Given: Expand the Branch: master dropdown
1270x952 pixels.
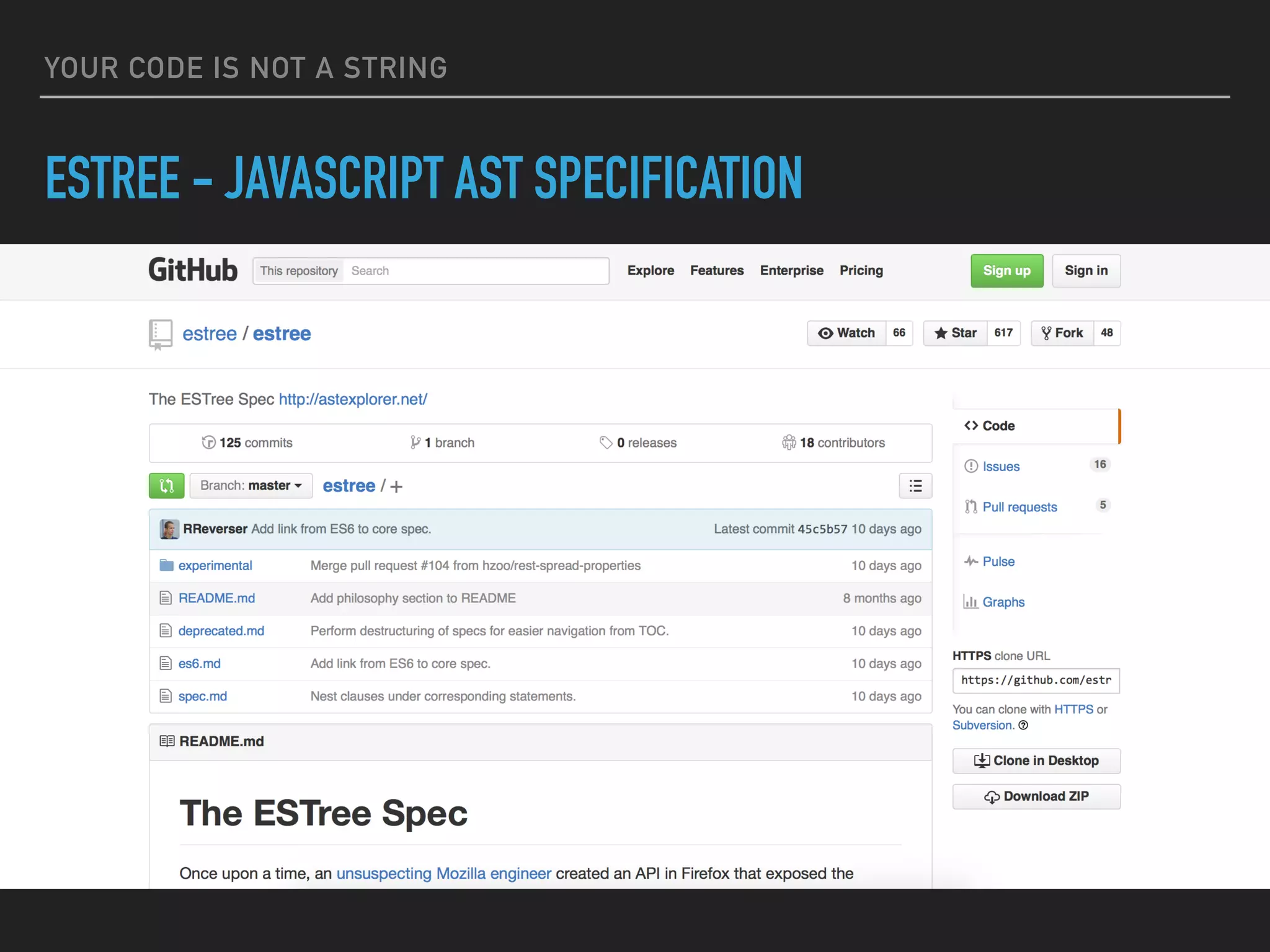Looking at the screenshot, I should (x=251, y=486).
